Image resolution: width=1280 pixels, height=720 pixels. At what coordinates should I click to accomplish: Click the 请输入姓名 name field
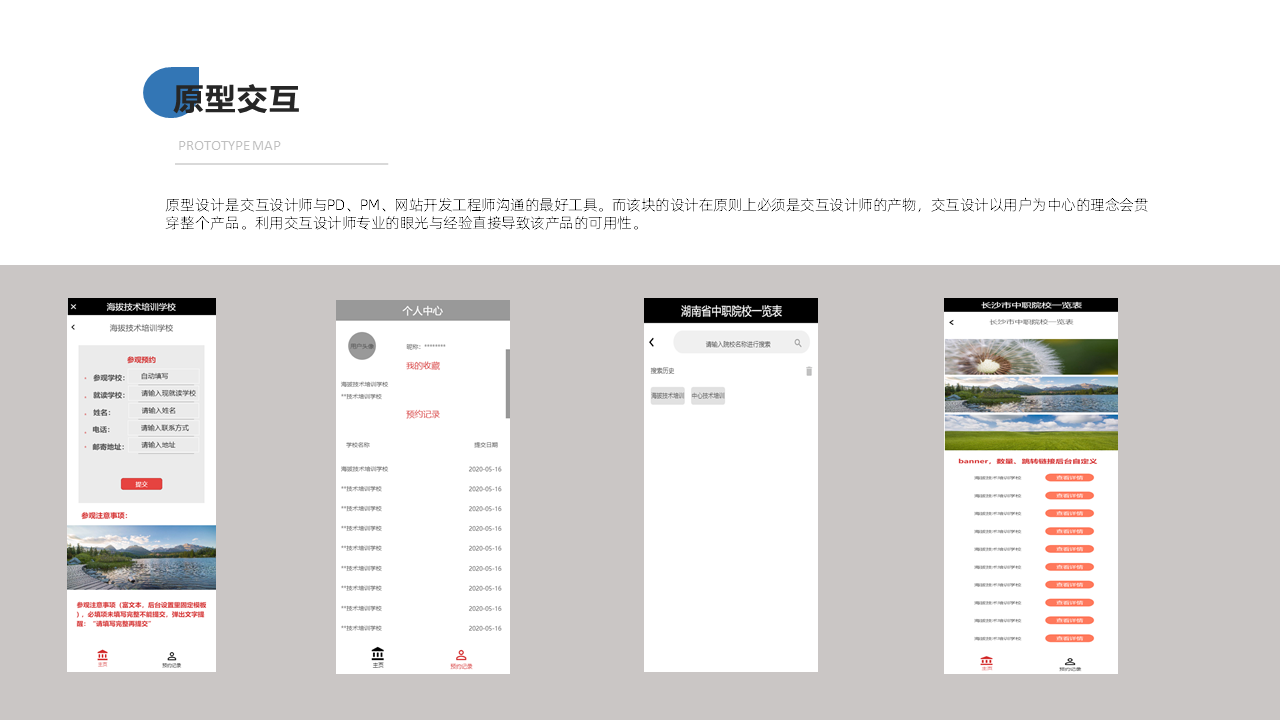point(167,411)
